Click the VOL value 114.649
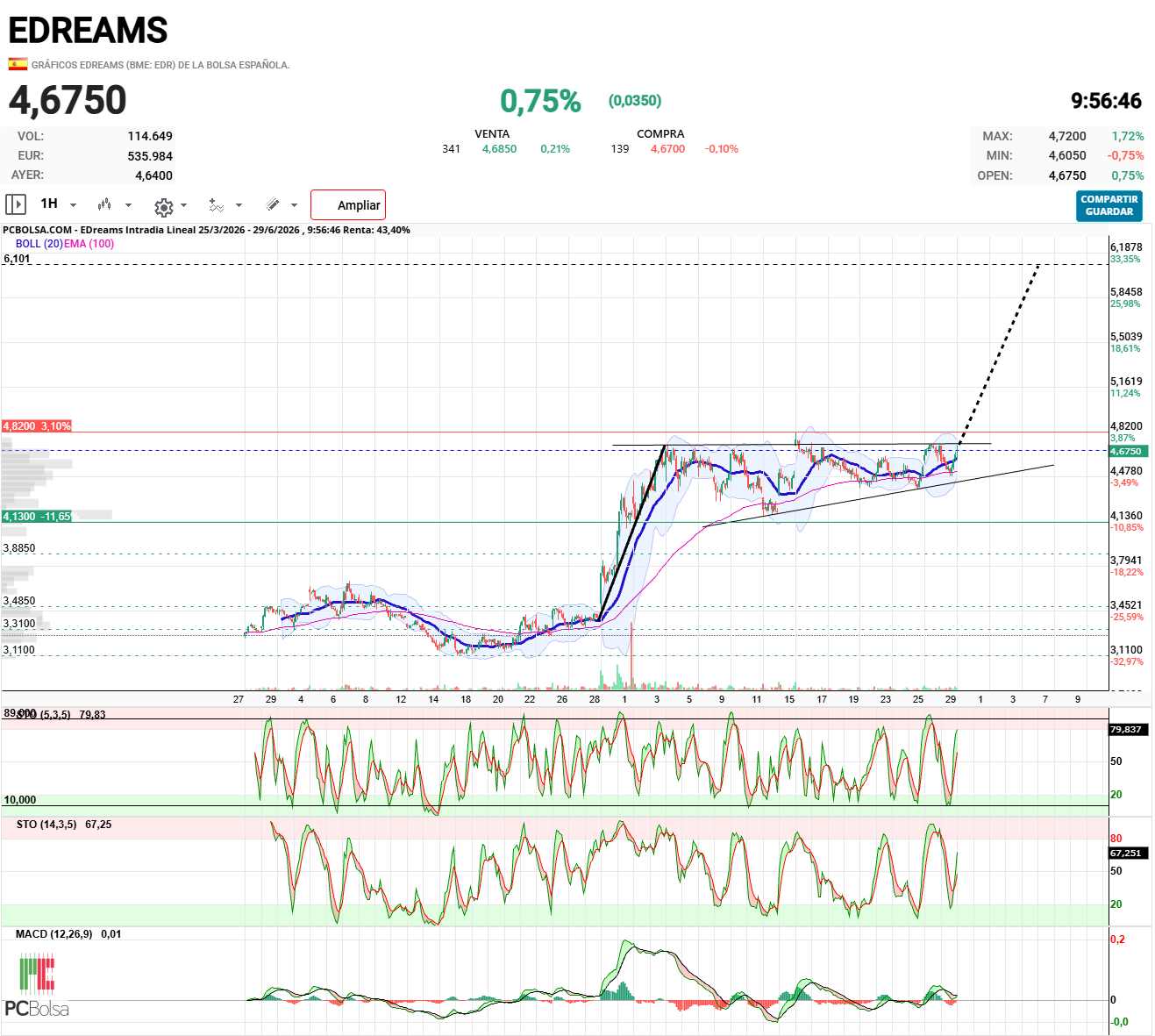This screenshot has height=1036, width=1155. click(150, 136)
